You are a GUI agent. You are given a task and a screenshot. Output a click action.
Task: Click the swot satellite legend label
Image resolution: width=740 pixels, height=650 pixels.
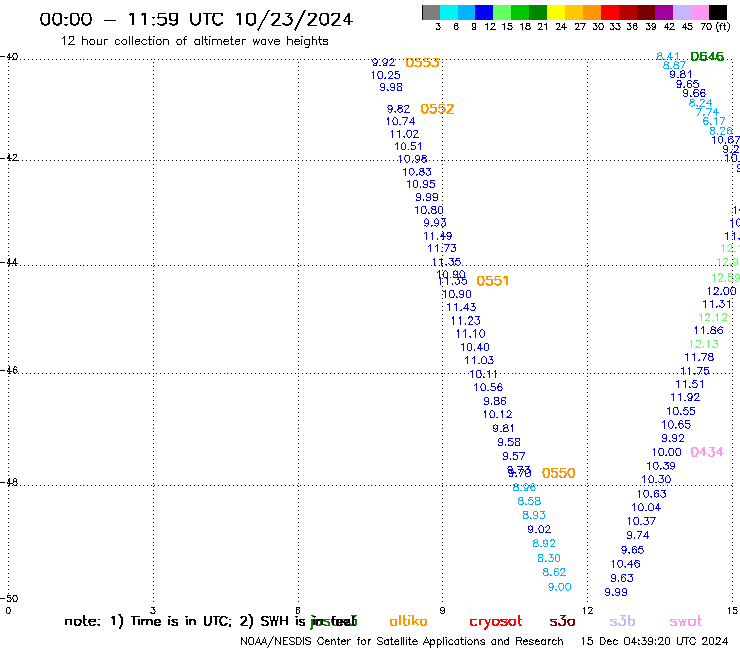(x=686, y=621)
